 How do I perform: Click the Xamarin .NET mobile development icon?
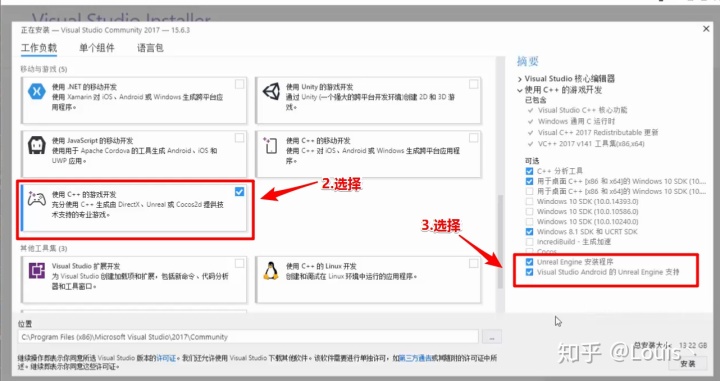(36, 91)
